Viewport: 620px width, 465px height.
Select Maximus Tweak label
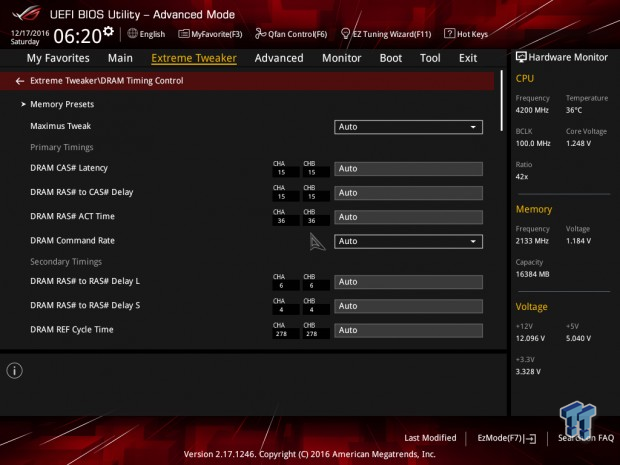pos(60,126)
